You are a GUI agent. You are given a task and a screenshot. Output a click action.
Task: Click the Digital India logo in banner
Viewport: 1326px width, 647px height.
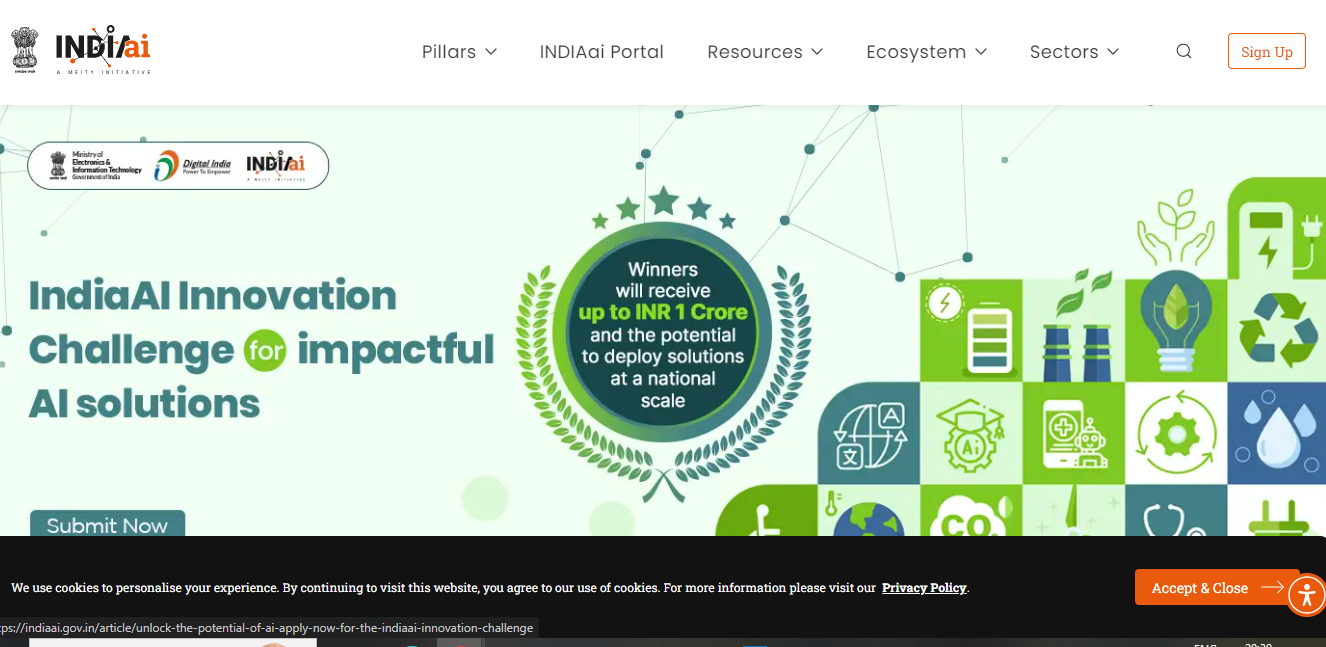[x=193, y=166]
